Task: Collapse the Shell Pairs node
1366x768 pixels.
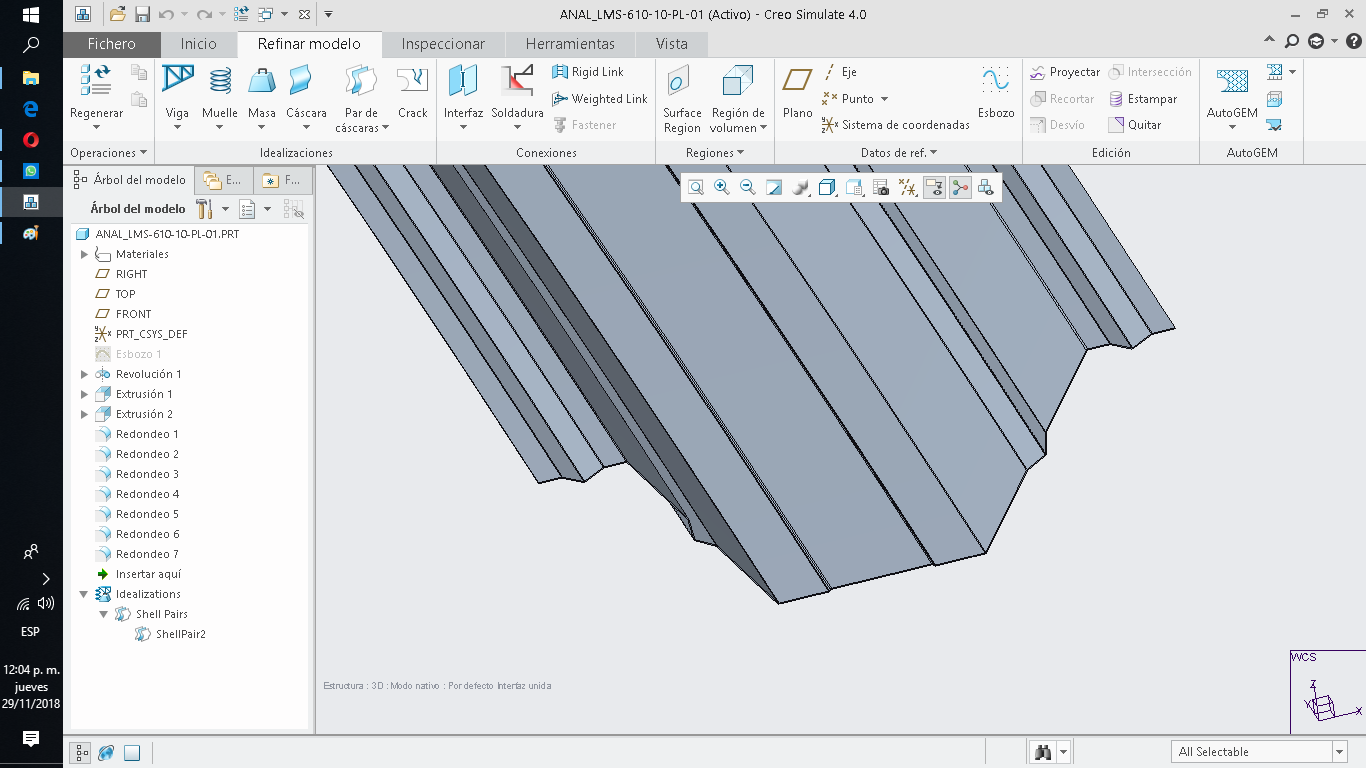Action: tap(104, 614)
